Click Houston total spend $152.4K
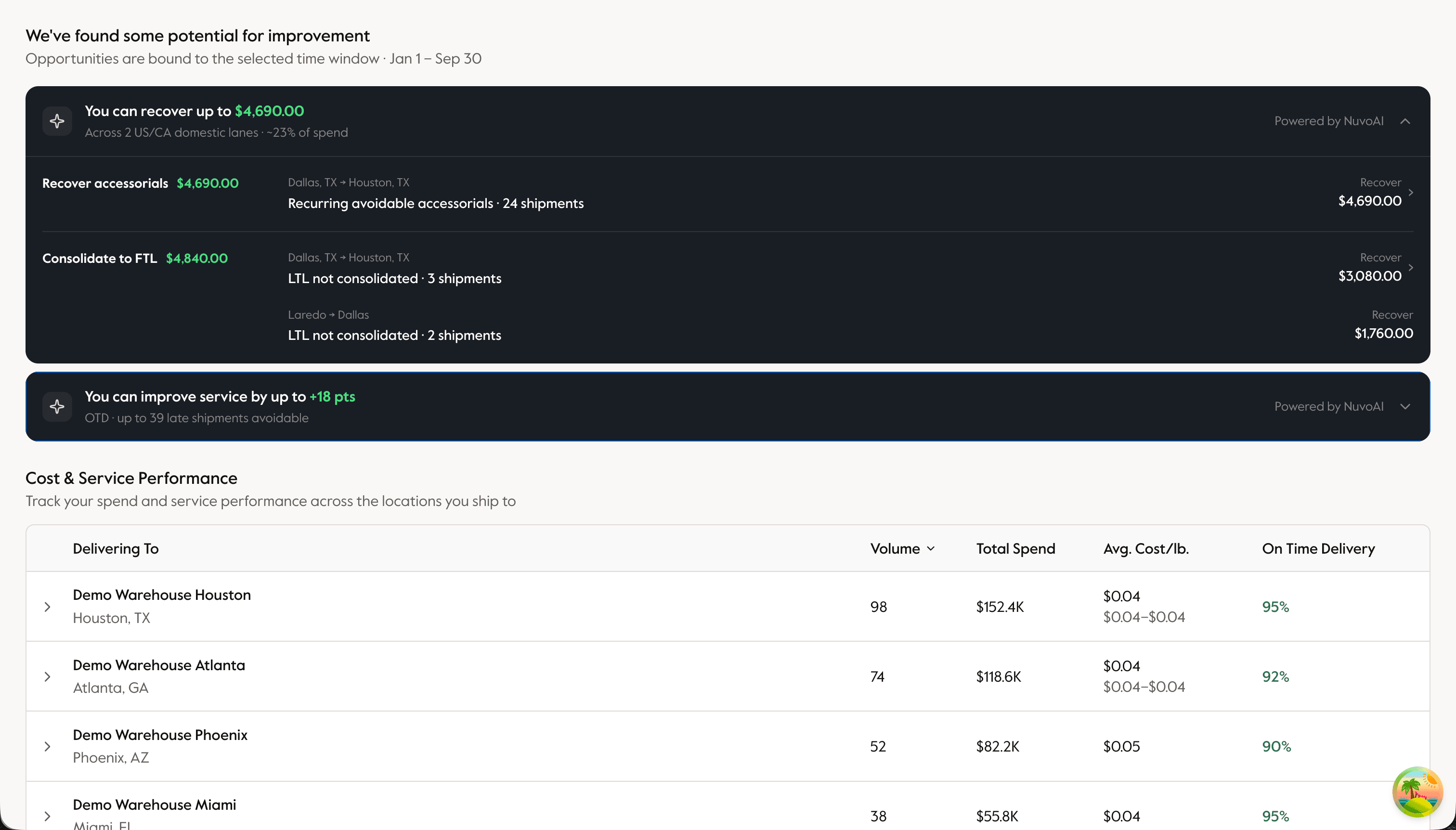The height and width of the screenshot is (830, 1456). (x=1000, y=607)
